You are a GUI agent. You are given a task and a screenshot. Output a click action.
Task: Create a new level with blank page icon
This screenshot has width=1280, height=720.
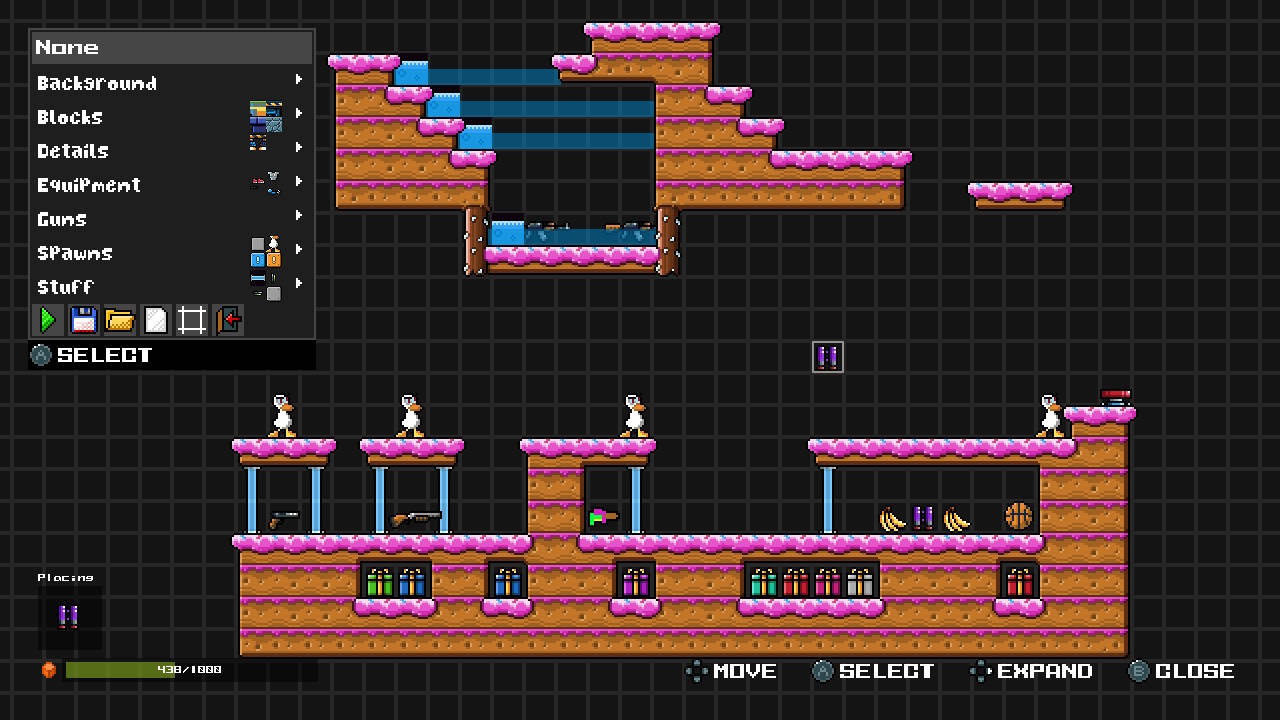[x=155, y=320]
